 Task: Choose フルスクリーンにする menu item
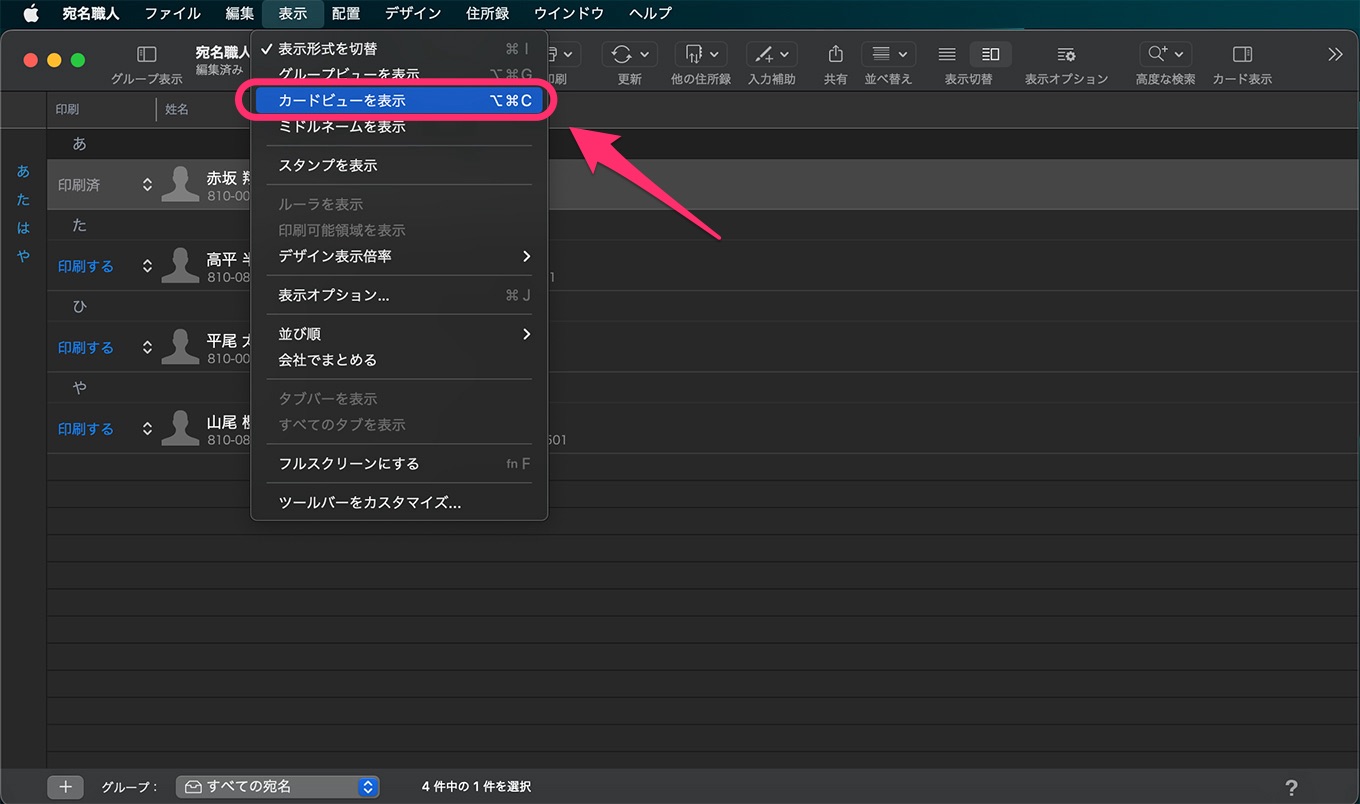point(399,464)
